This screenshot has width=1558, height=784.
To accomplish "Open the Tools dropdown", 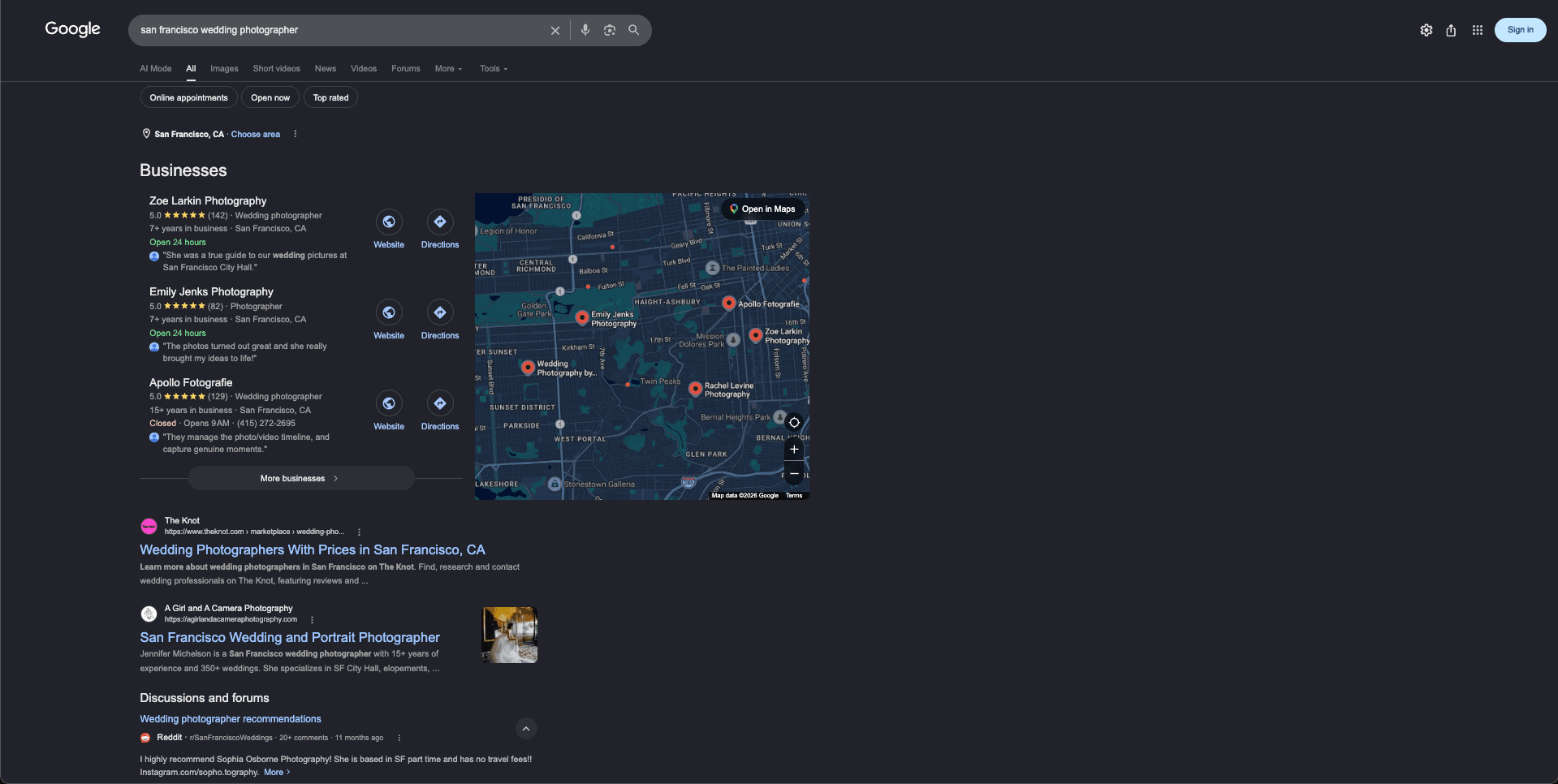I will click(x=494, y=69).
